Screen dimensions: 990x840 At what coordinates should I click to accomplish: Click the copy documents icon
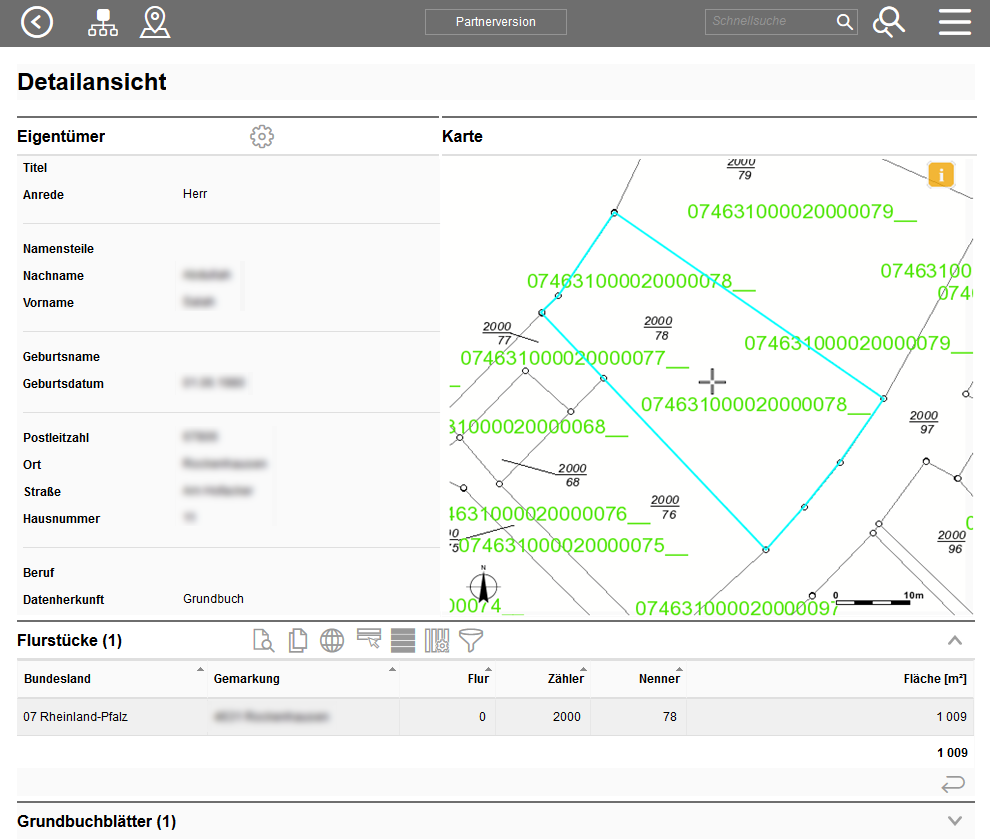(x=297, y=640)
